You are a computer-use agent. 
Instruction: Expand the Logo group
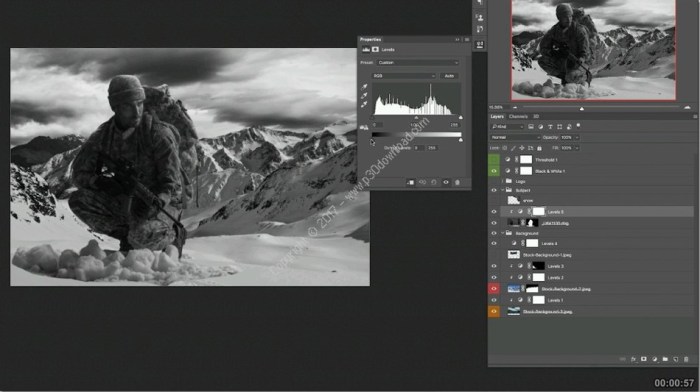click(x=502, y=181)
